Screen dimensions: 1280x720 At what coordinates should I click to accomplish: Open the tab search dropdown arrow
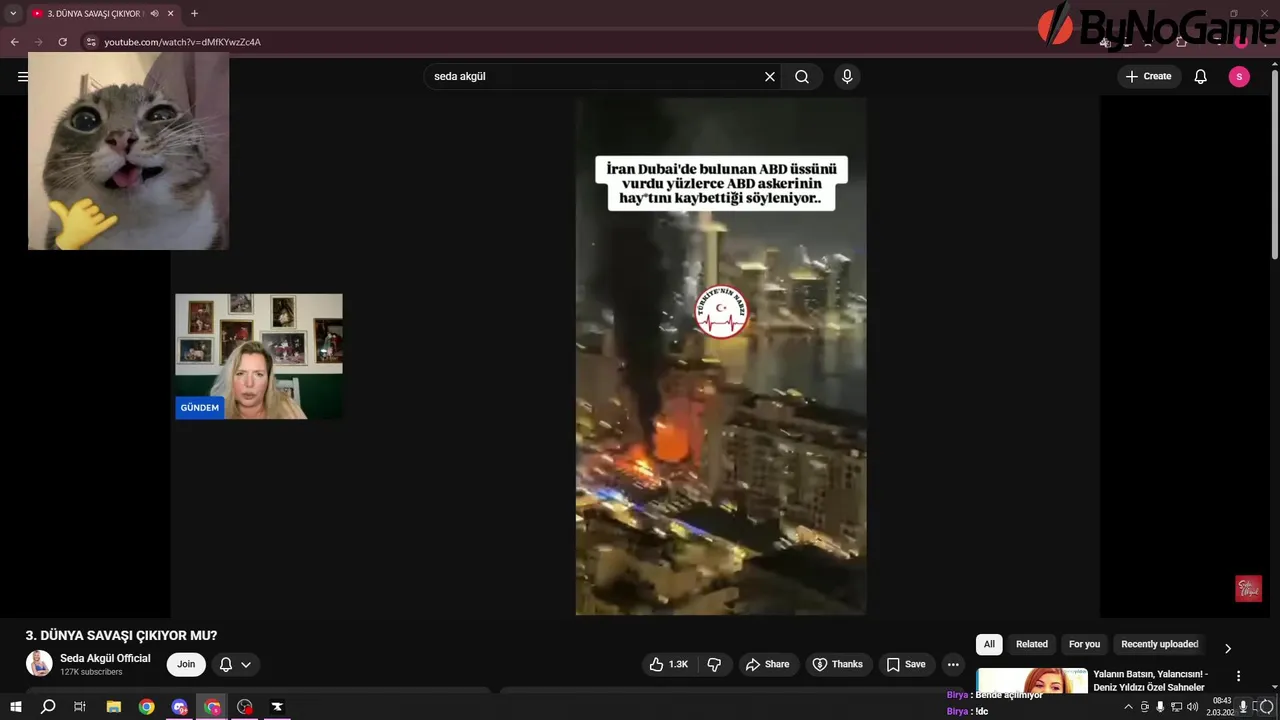pyautogui.click(x=13, y=13)
